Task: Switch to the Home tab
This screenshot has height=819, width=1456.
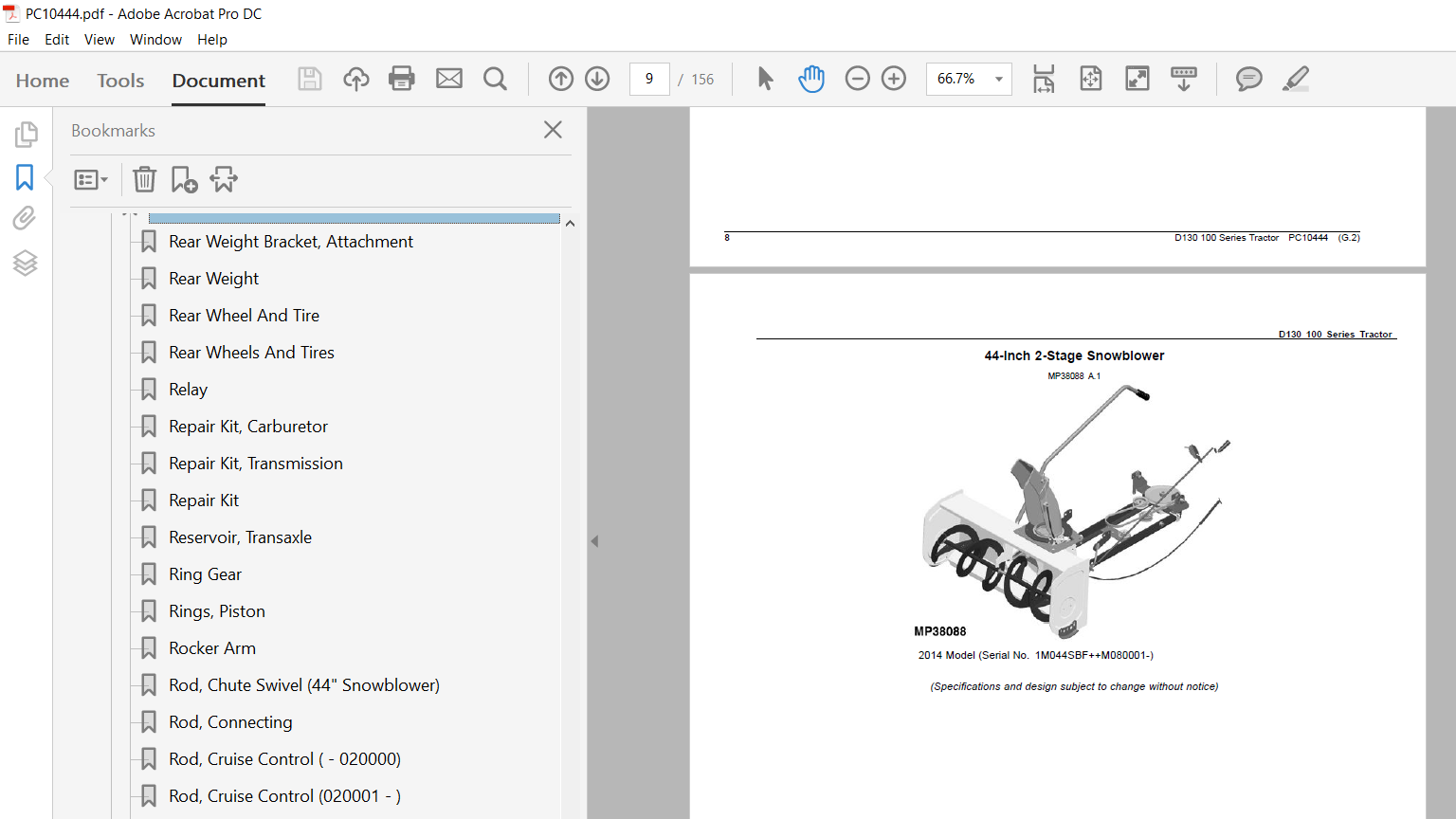Action: pos(43,81)
